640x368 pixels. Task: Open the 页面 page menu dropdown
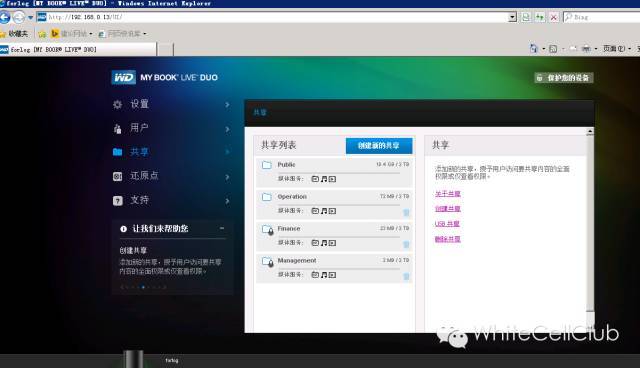pos(617,49)
